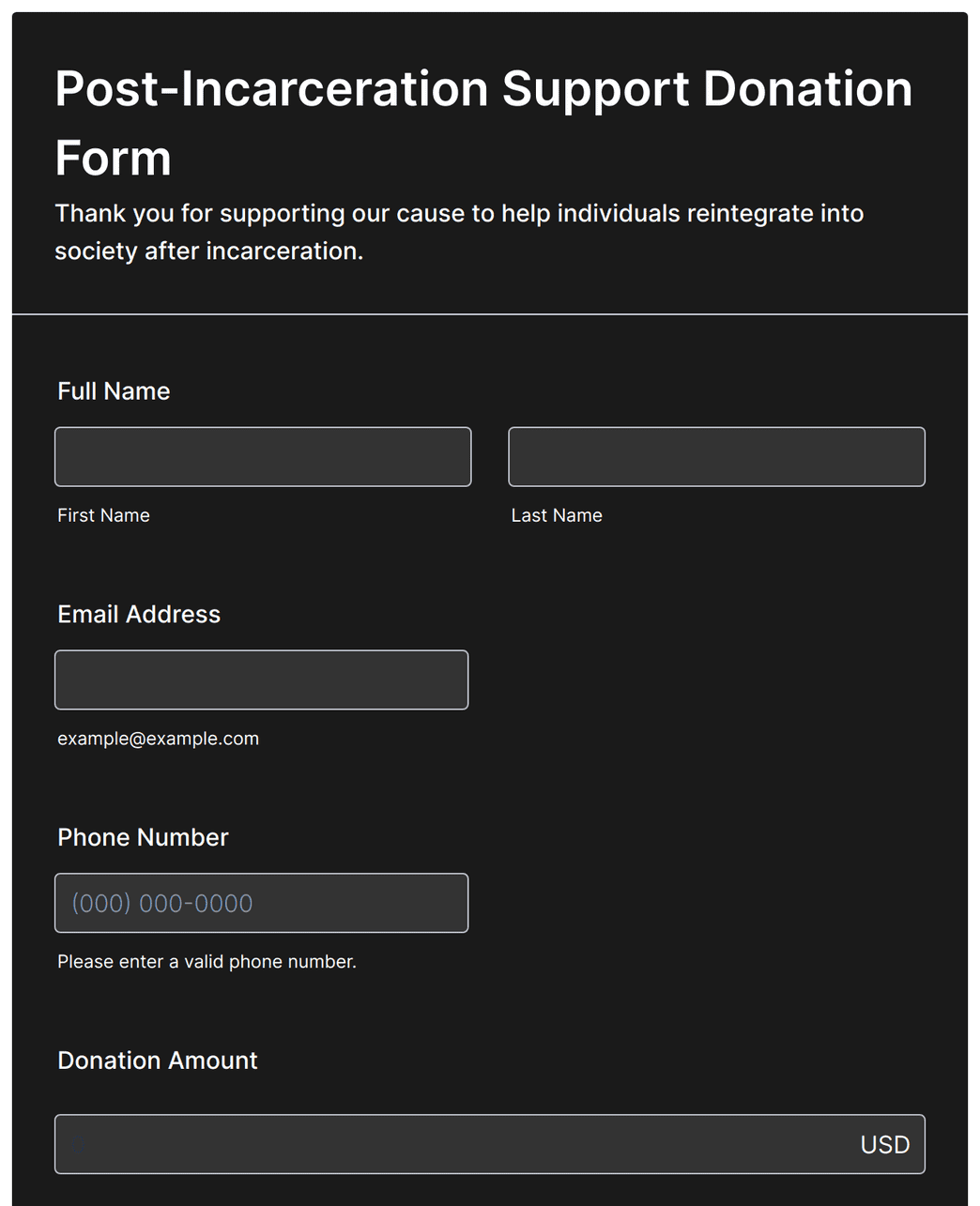Click 'Post-Incarceration' in the form title

(x=271, y=89)
